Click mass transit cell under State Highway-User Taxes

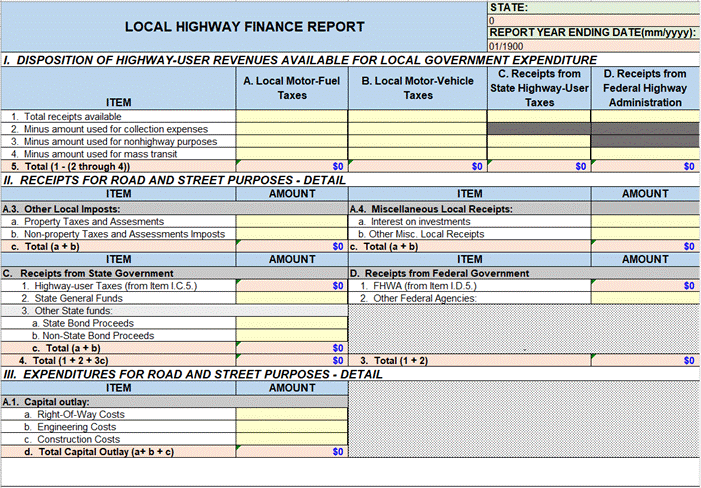click(539, 154)
